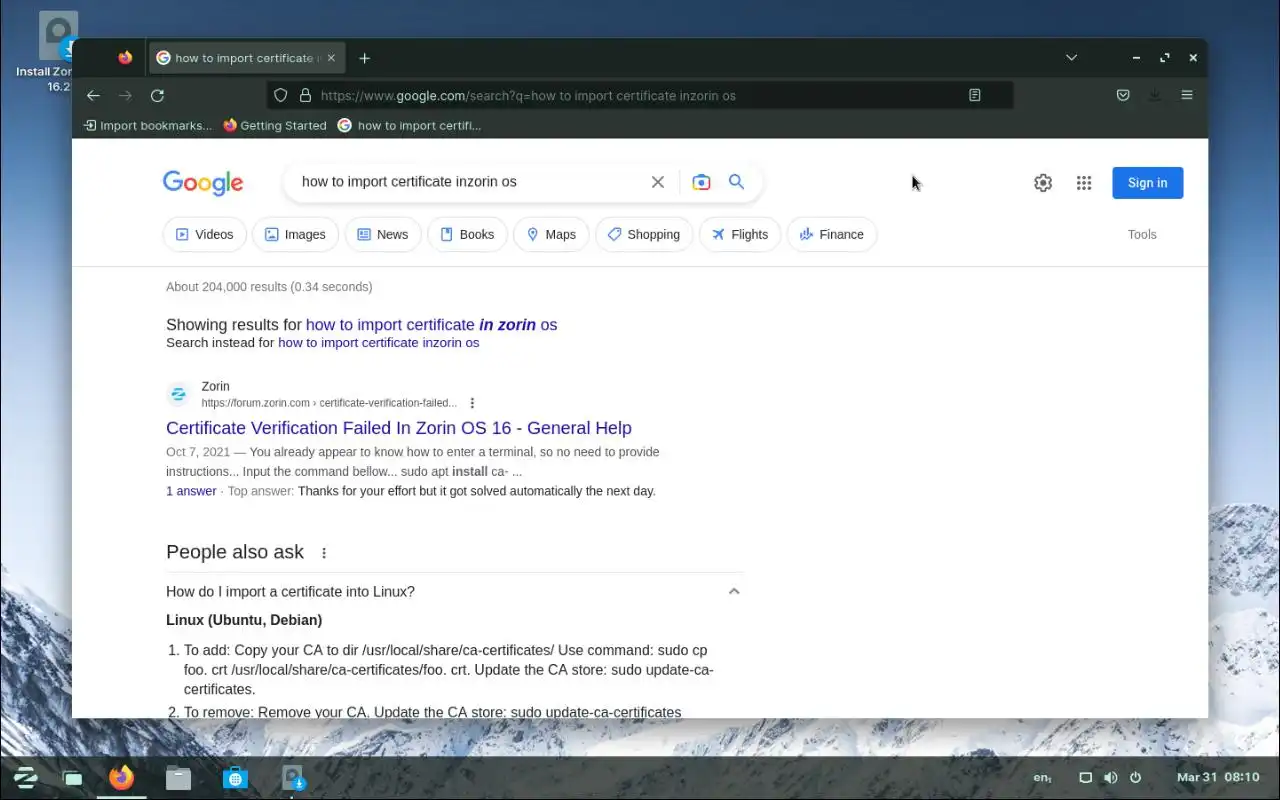
Task: Open the Firefox downloads panel
Action: 1155,95
